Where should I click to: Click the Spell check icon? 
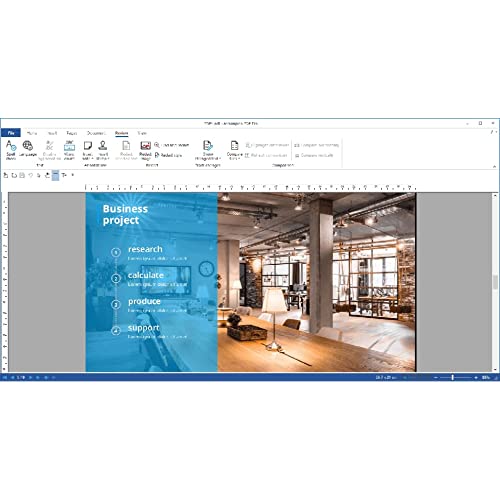tap(11, 149)
